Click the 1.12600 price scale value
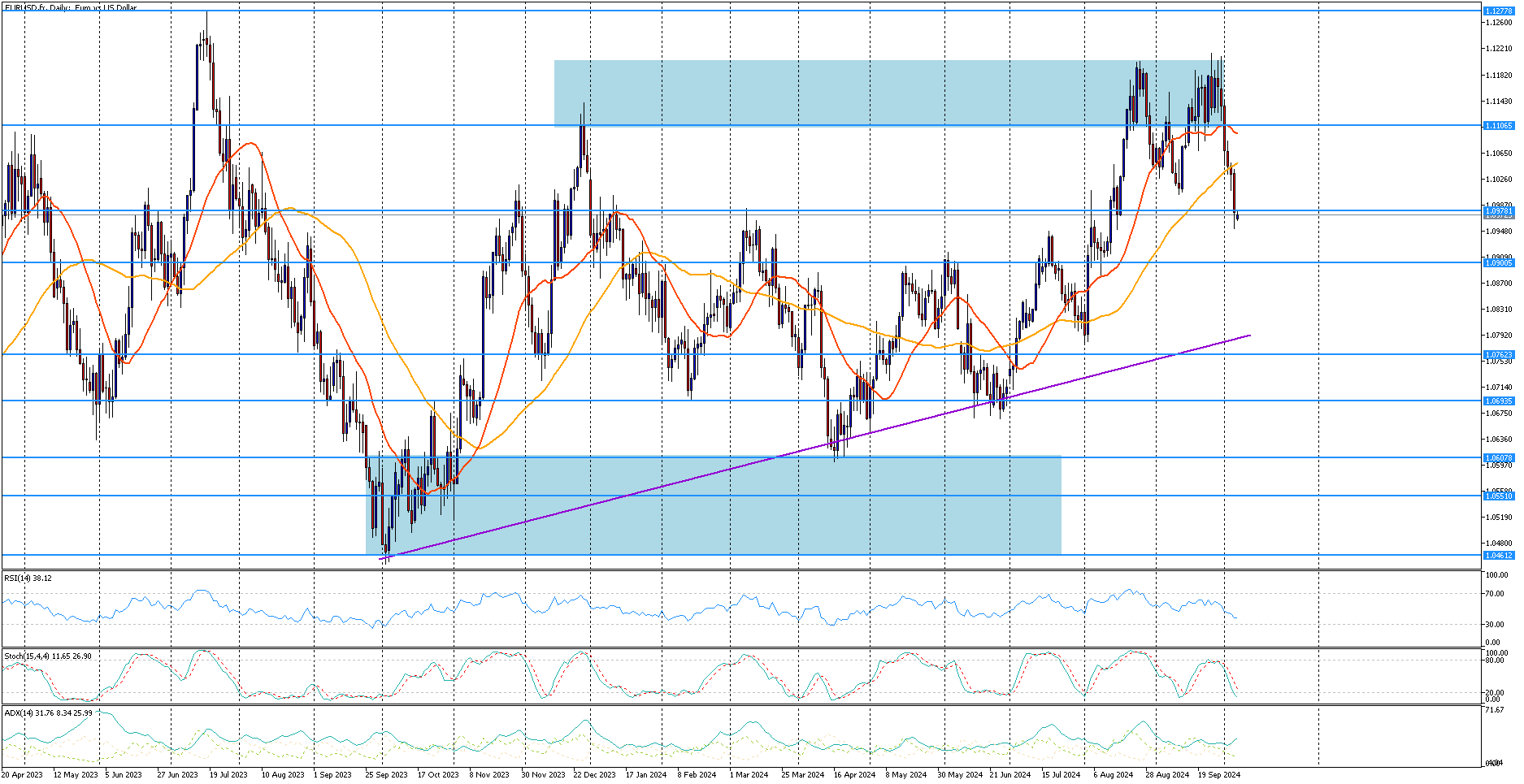The image size is (1524, 784). point(1499,23)
